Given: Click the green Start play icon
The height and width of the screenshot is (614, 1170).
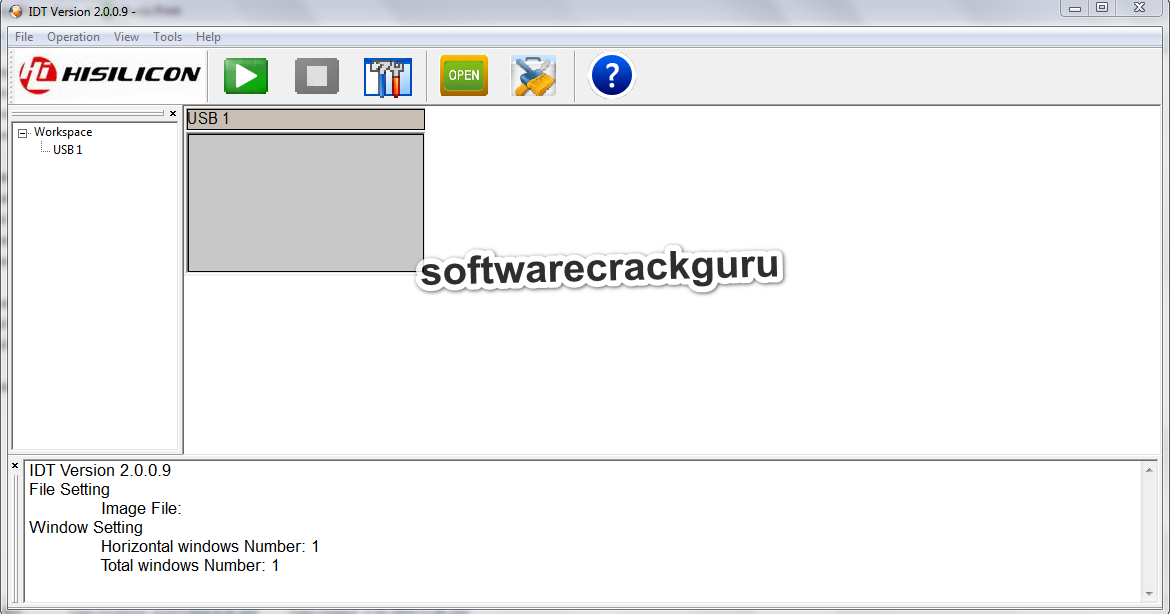Looking at the screenshot, I should 245,76.
